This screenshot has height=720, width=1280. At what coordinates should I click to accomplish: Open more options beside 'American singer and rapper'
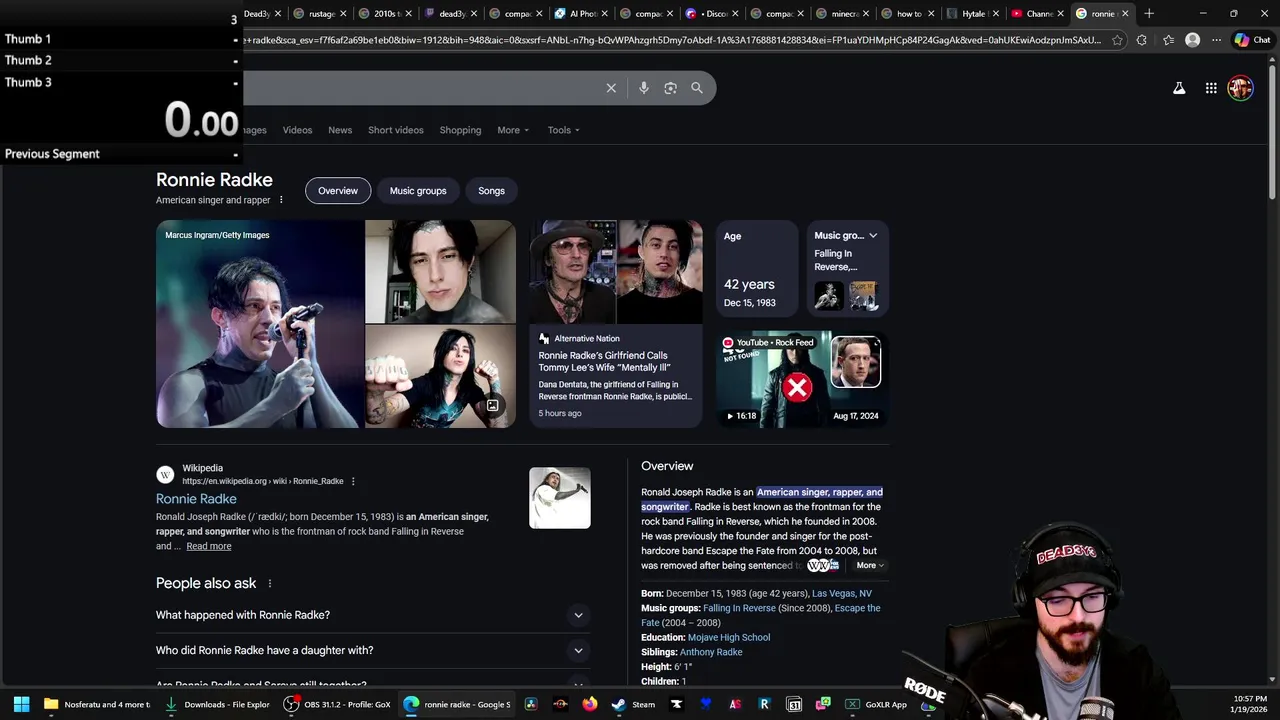pyautogui.click(x=281, y=200)
